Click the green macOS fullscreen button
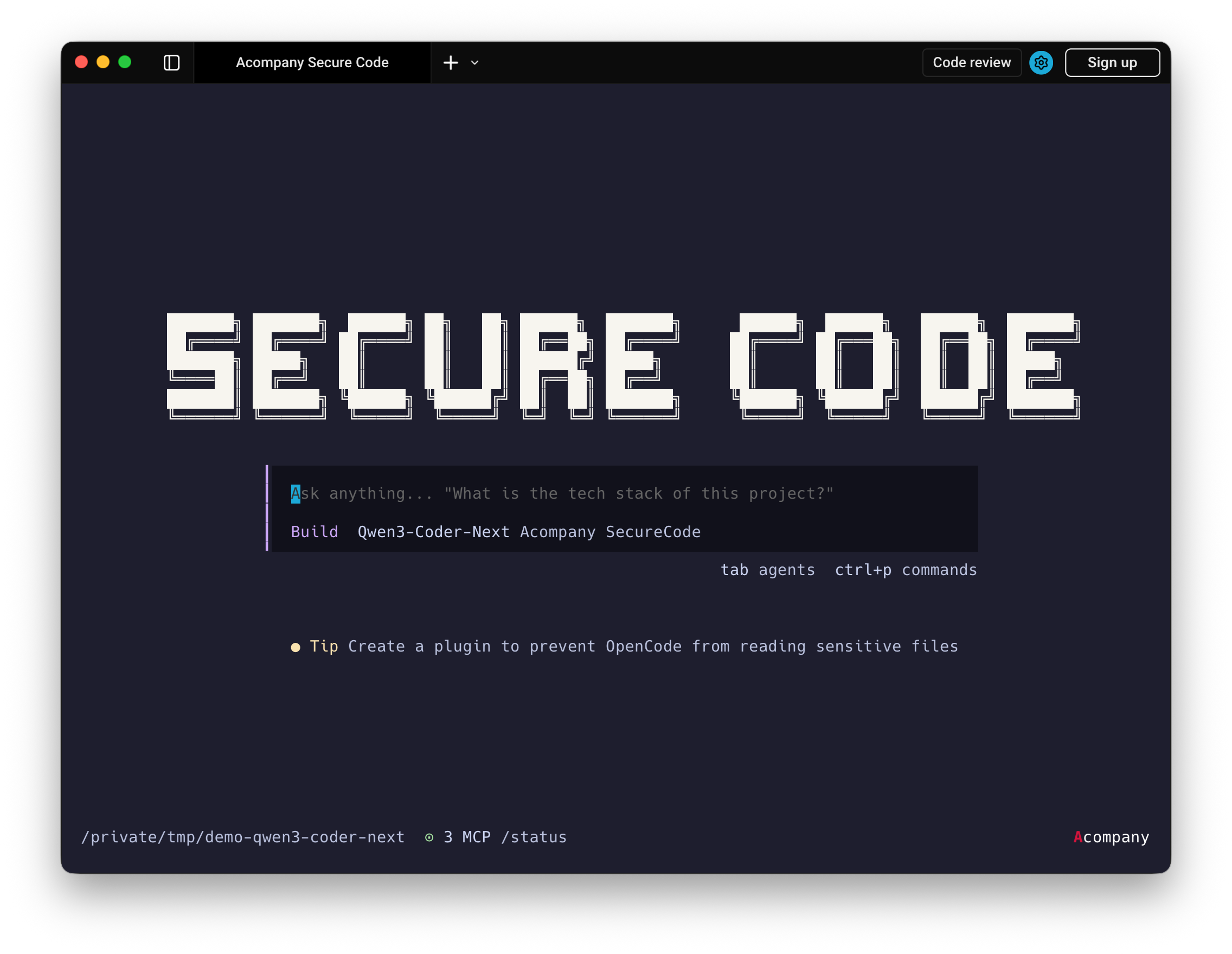This screenshot has width=1232, height=954. click(x=125, y=62)
